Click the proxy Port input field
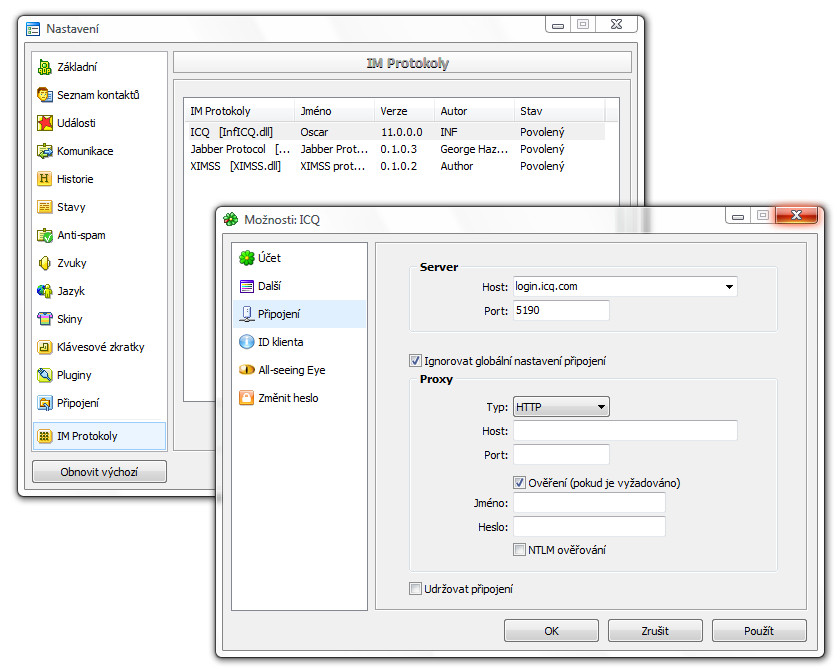Image resolution: width=840 pixels, height=670 pixels. point(561,455)
